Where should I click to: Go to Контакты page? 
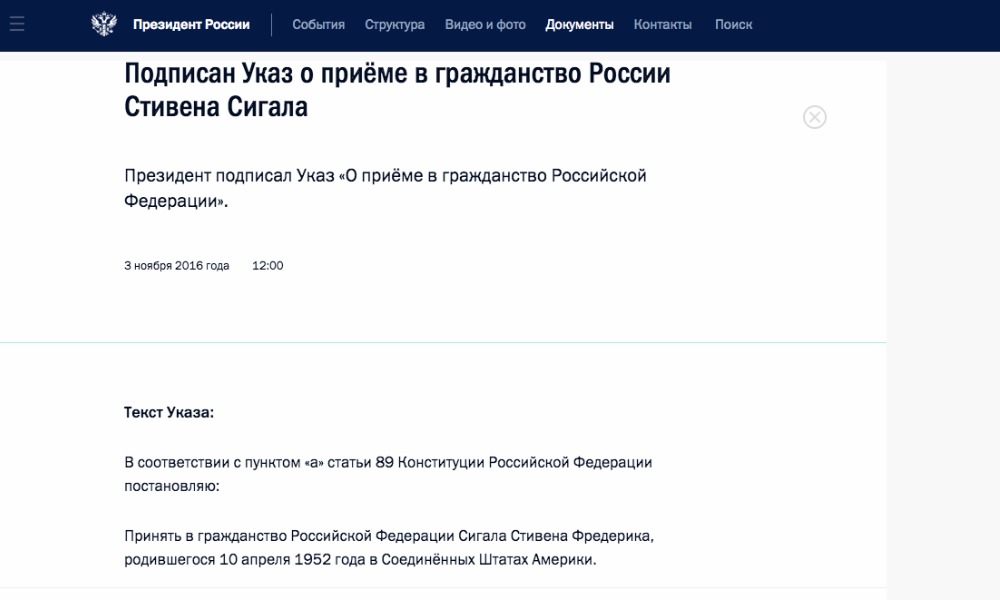(x=662, y=25)
